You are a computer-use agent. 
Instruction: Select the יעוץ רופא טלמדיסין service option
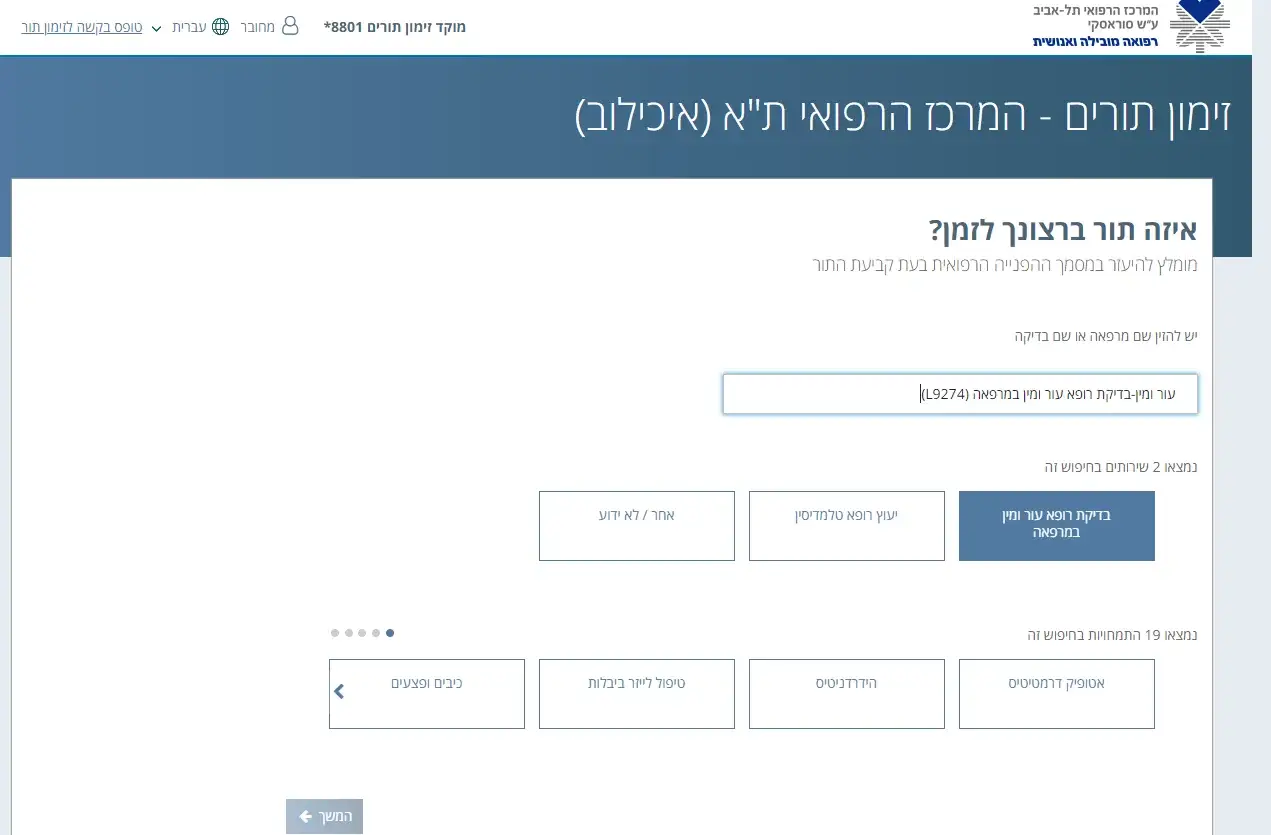[846, 525]
